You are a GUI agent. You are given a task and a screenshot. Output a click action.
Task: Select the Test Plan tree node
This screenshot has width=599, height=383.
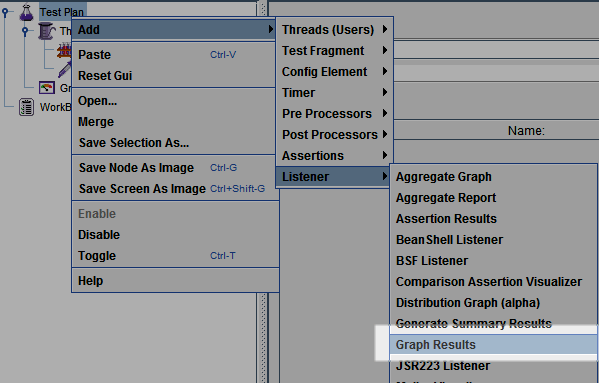62,12
